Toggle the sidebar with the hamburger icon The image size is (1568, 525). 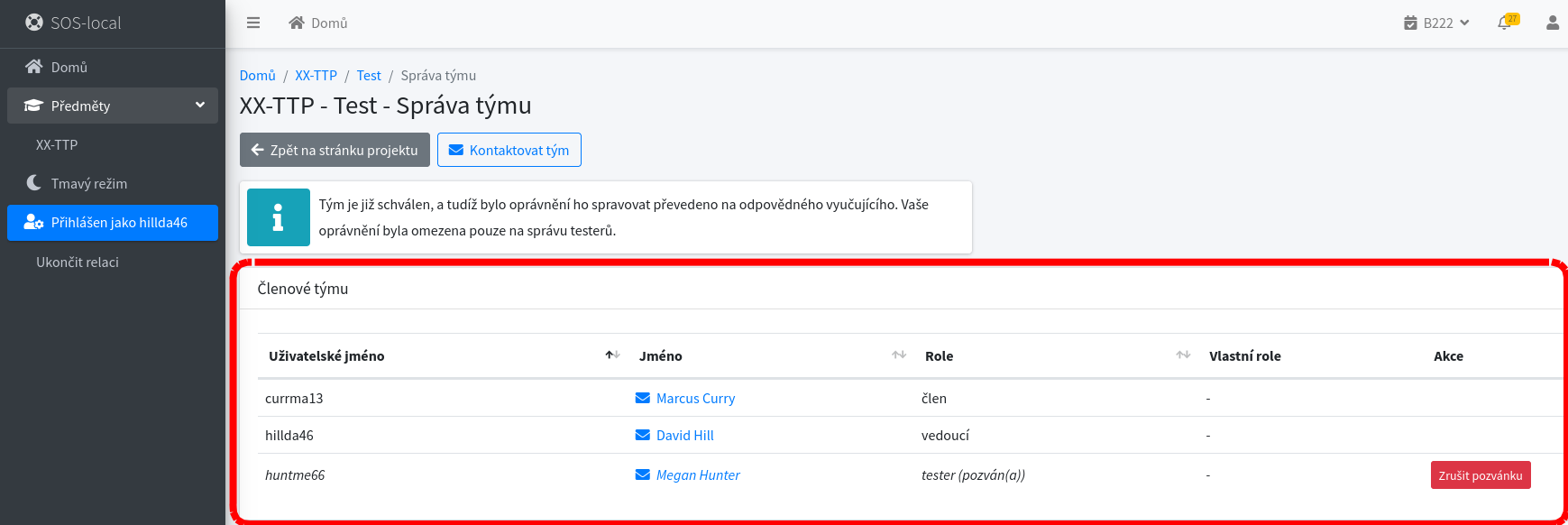tap(253, 23)
